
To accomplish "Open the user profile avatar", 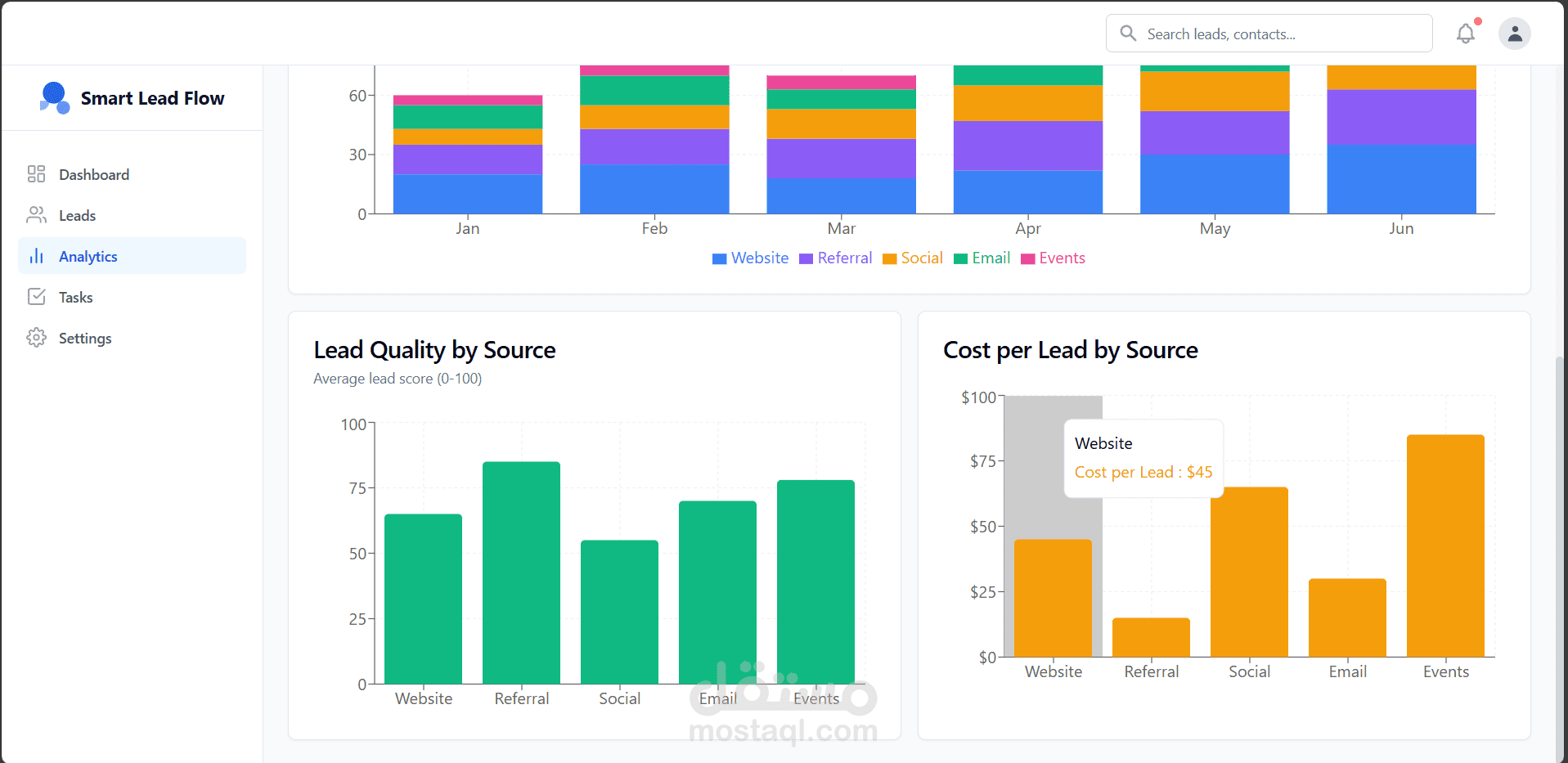I will 1514,34.
